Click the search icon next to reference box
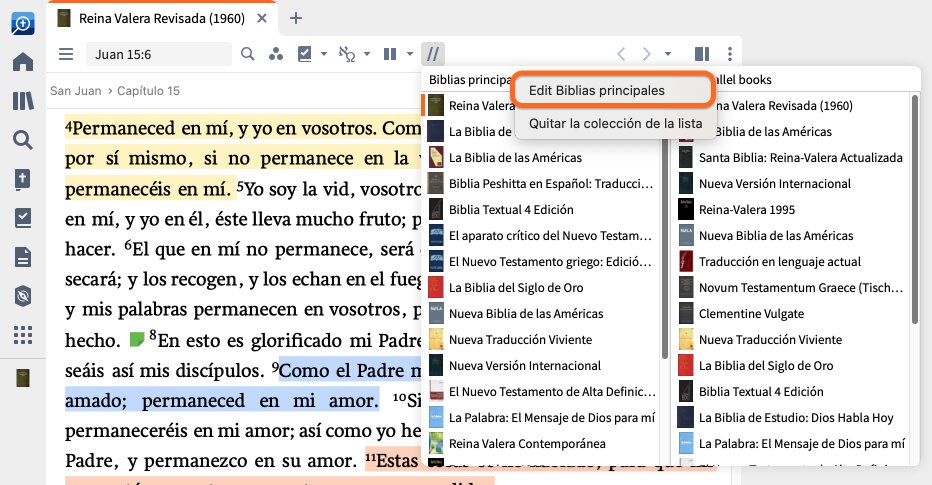 [247, 54]
